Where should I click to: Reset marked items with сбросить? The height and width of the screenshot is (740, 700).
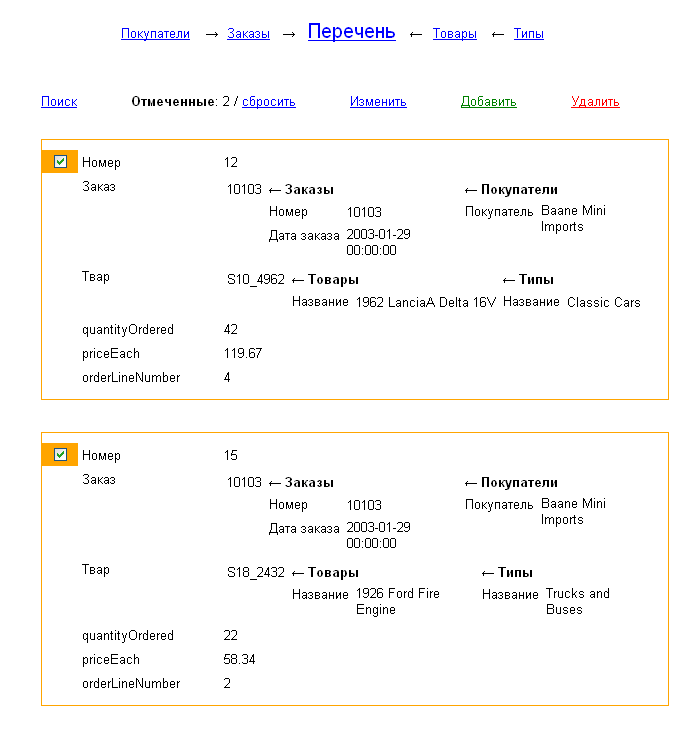268,102
